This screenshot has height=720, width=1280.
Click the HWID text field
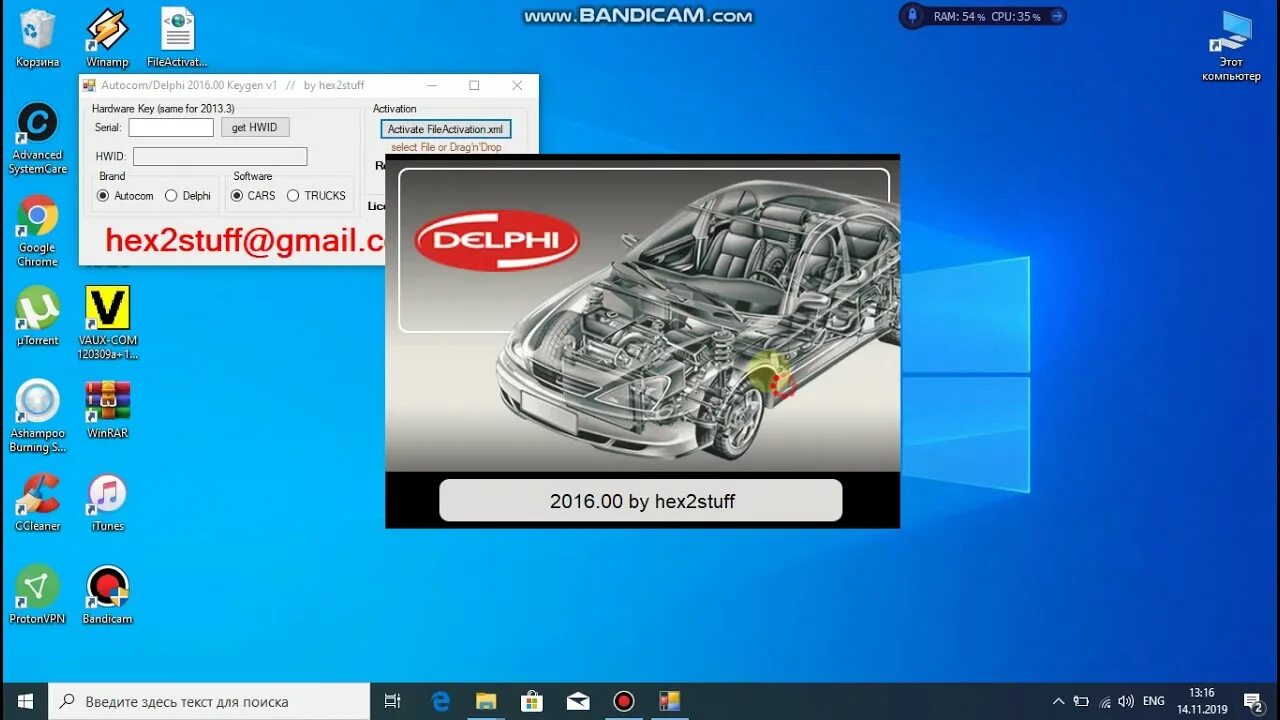click(220, 156)
